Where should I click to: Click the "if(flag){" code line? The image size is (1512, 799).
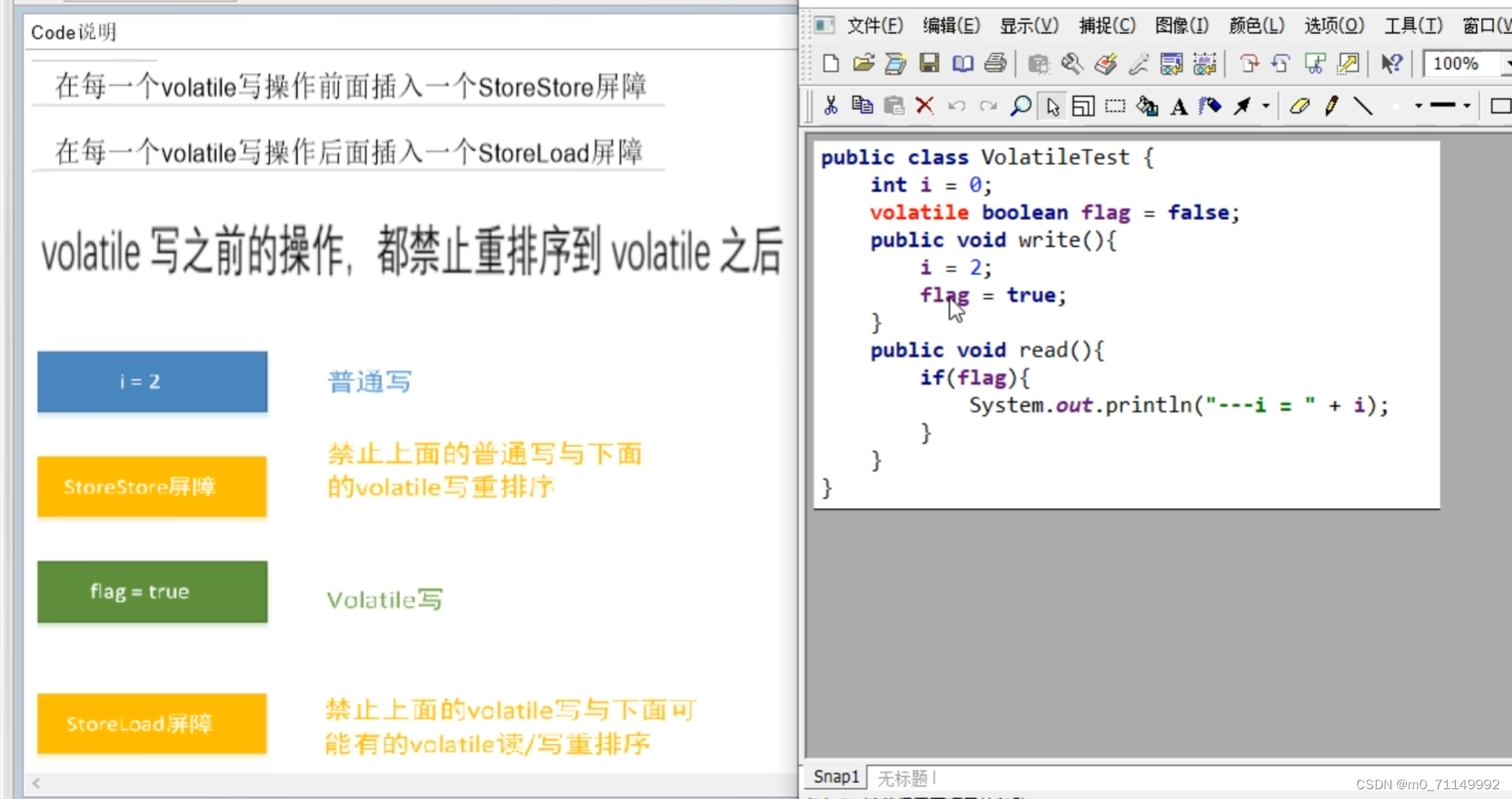(975, 378)
